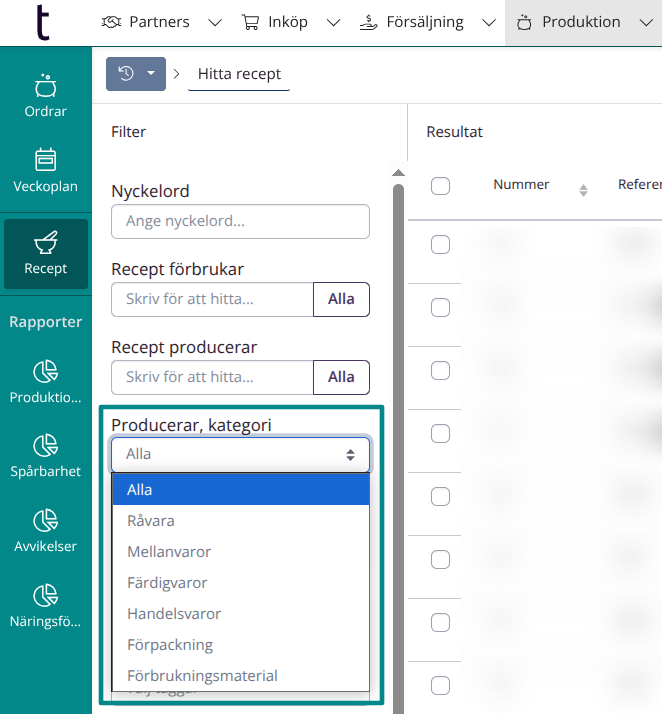Screen dimensions: 662x714
Task: Click the app logo in top-left
Action: 41,22
